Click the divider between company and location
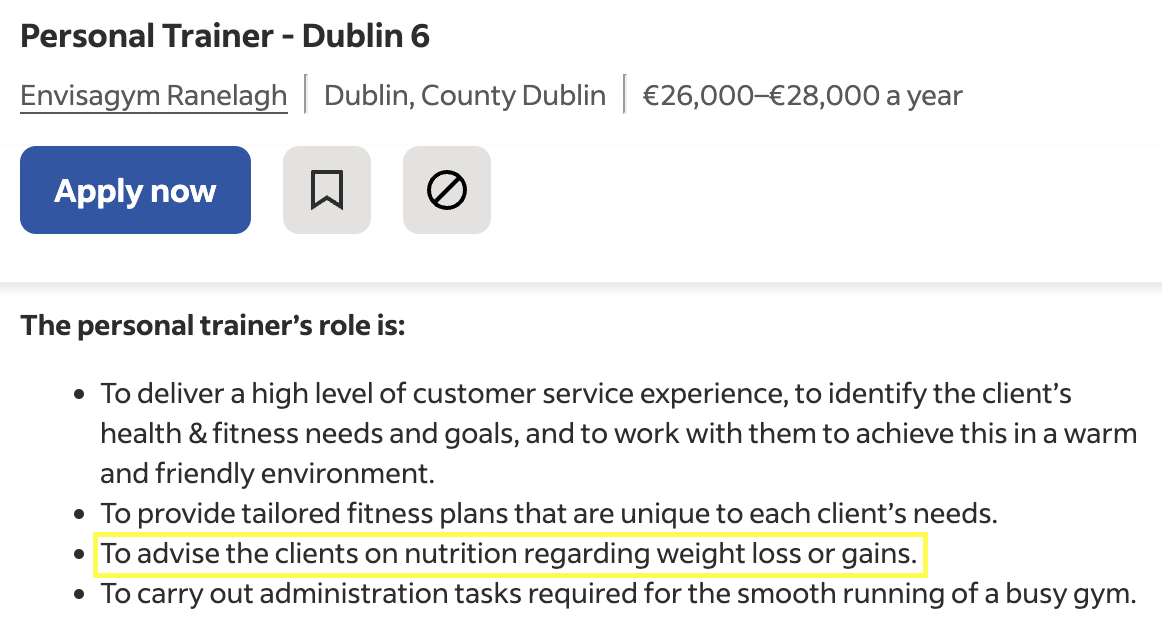The image size is (1162, 634). pyautogui.click(x=306, y=95)
